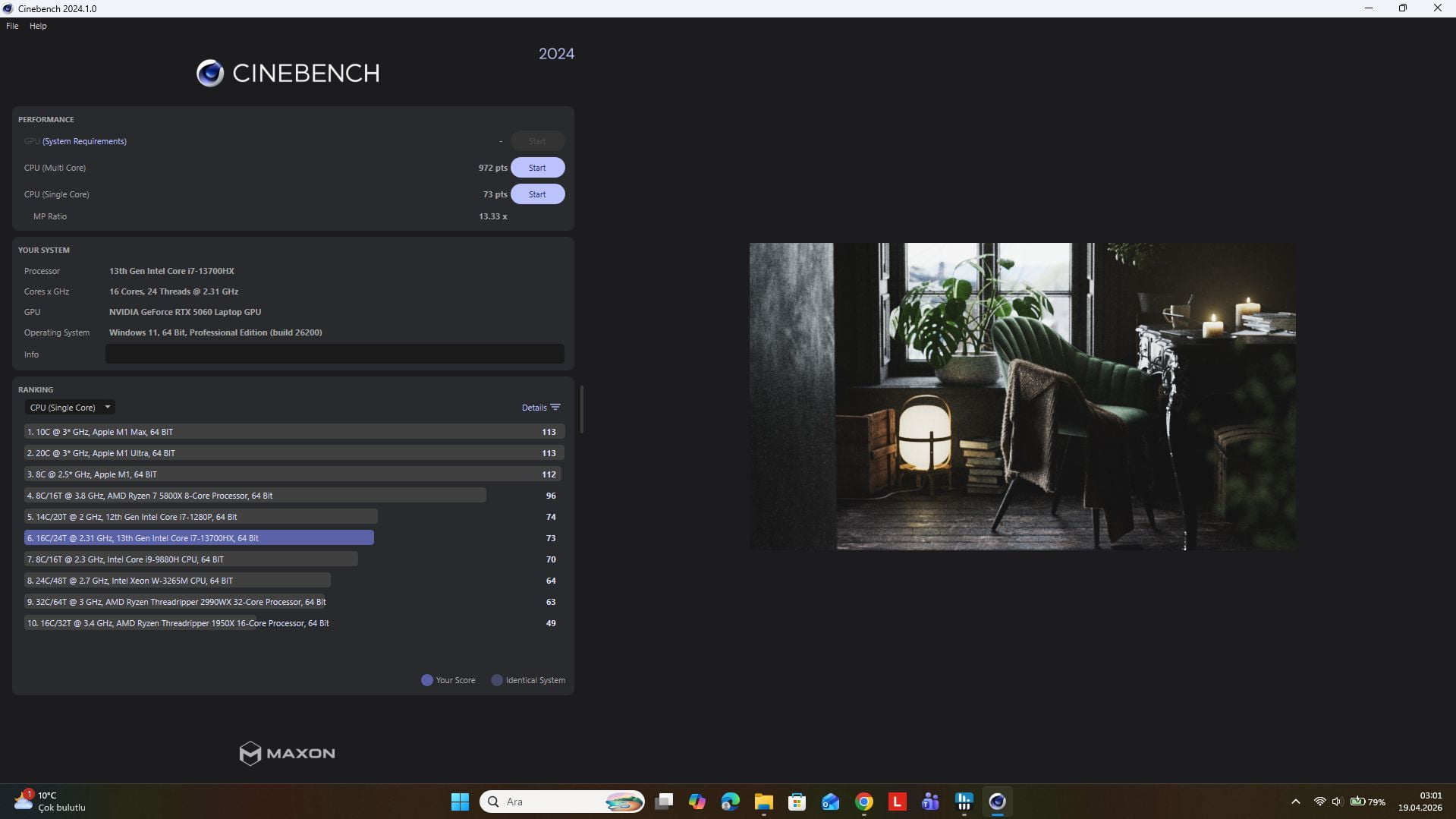Screen dimensions: 1456x819
Task: Open the weather widget showing 10°C
Action: pyautogui.click(x=50, y=802)
